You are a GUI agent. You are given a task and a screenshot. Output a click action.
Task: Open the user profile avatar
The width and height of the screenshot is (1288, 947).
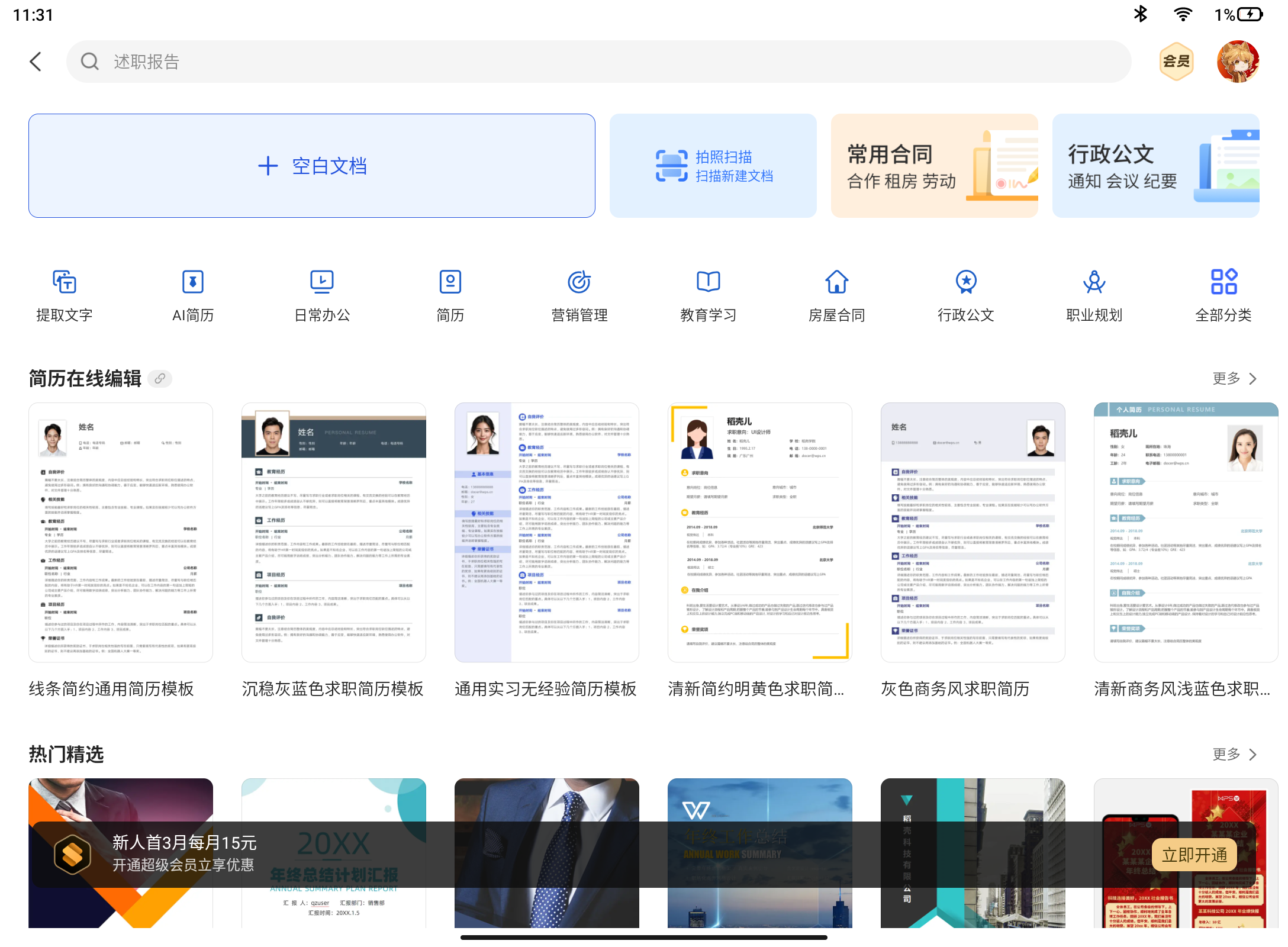(1238, 62)
